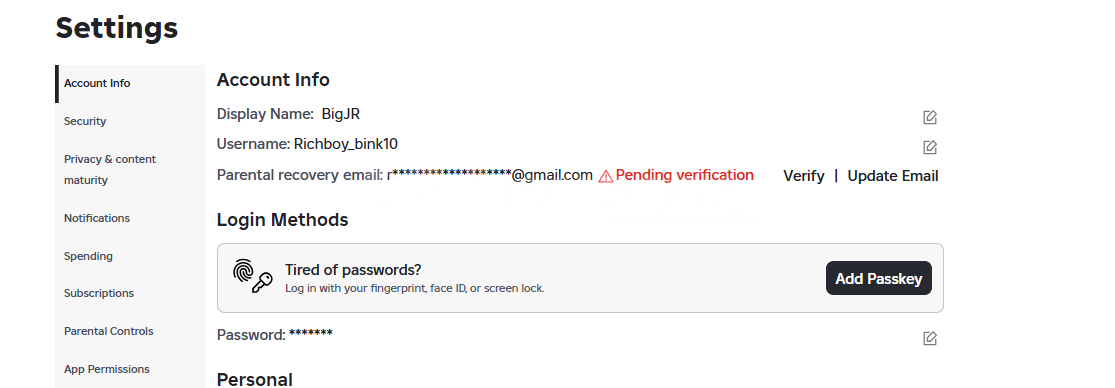The width and height of the screenshot is (1115, 388).
Task: Click the Update Email link
Action: coord(892,176)
